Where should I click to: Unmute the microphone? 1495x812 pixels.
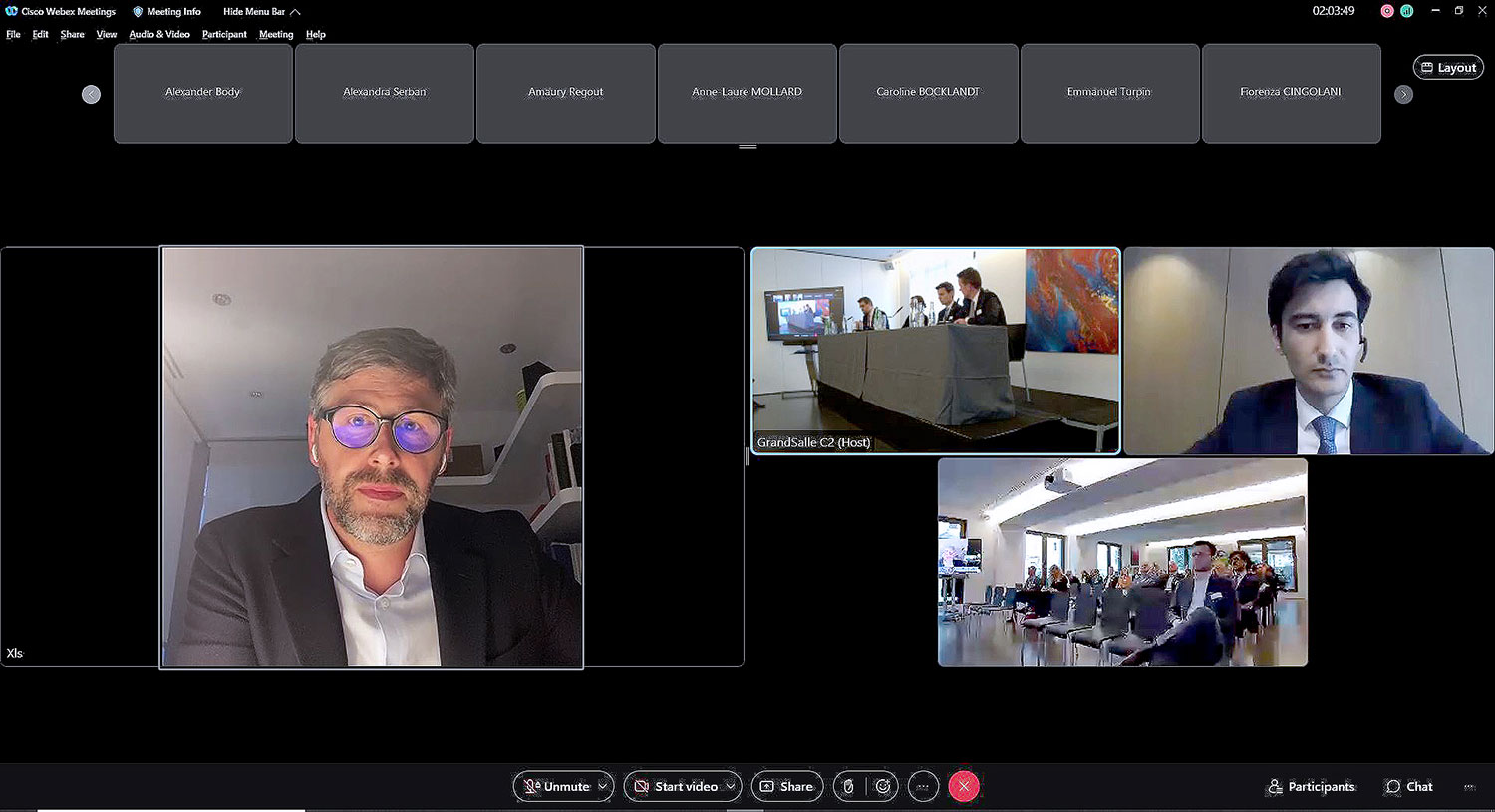[557, 786]
